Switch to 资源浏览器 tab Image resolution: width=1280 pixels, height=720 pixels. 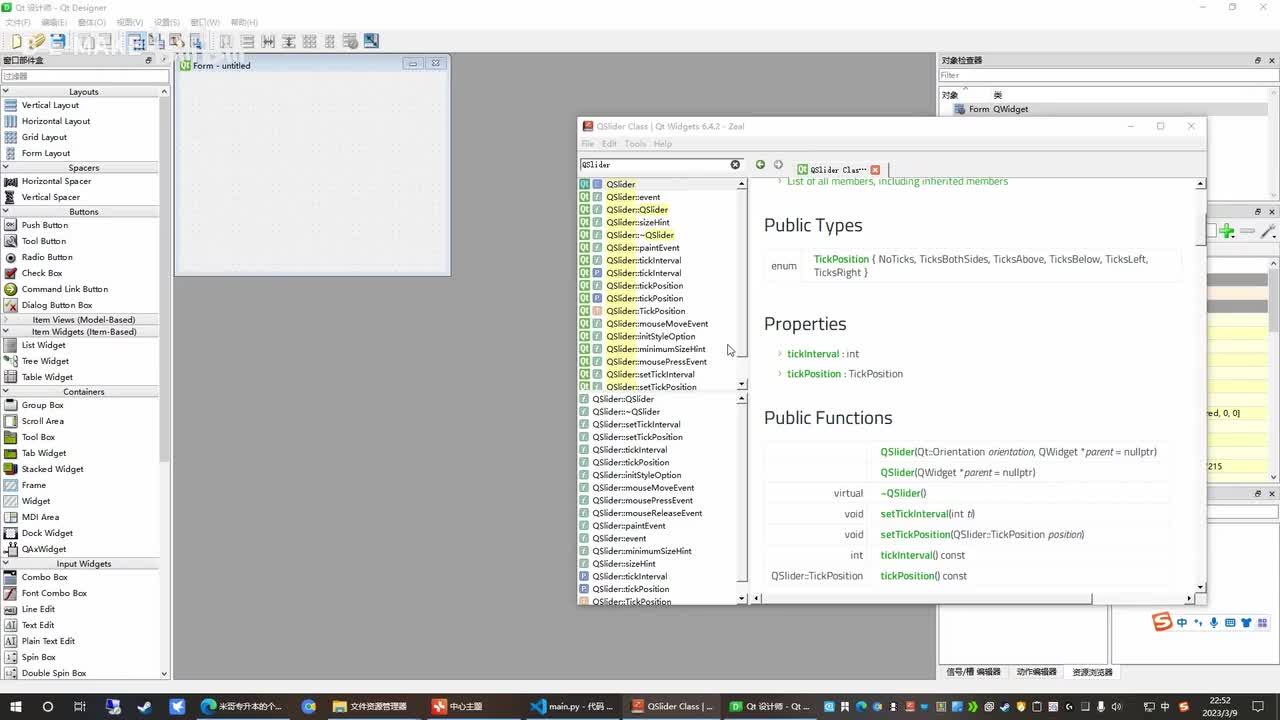[x=1092, y=672]
